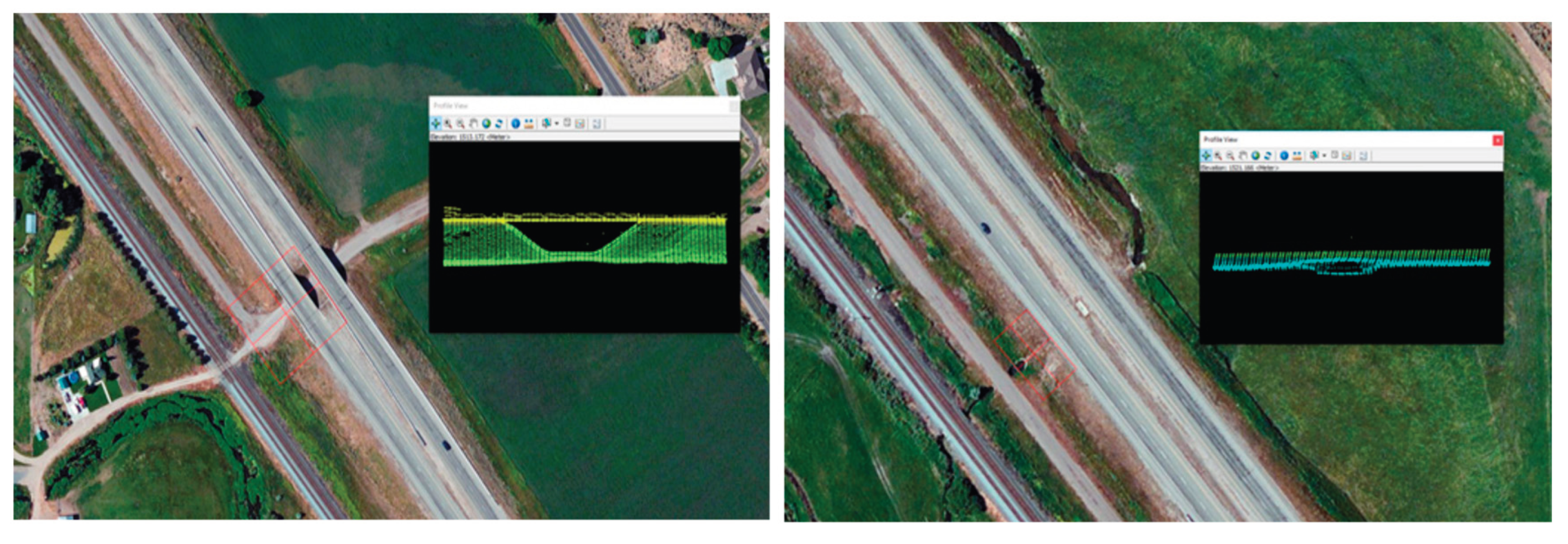
Task: Select the pan hand tool in the cyan profile window
Action: coord(1243,156)
